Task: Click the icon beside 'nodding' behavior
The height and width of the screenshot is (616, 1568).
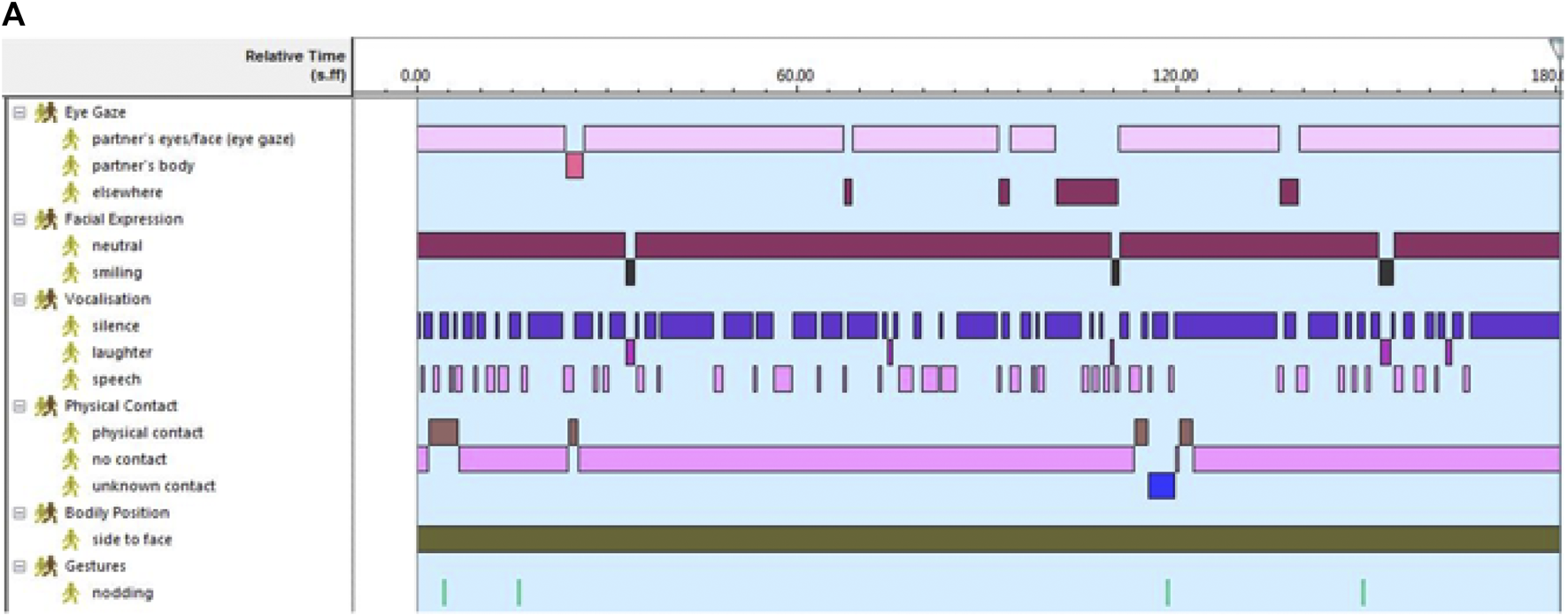Action: click(x=71, y=593)
